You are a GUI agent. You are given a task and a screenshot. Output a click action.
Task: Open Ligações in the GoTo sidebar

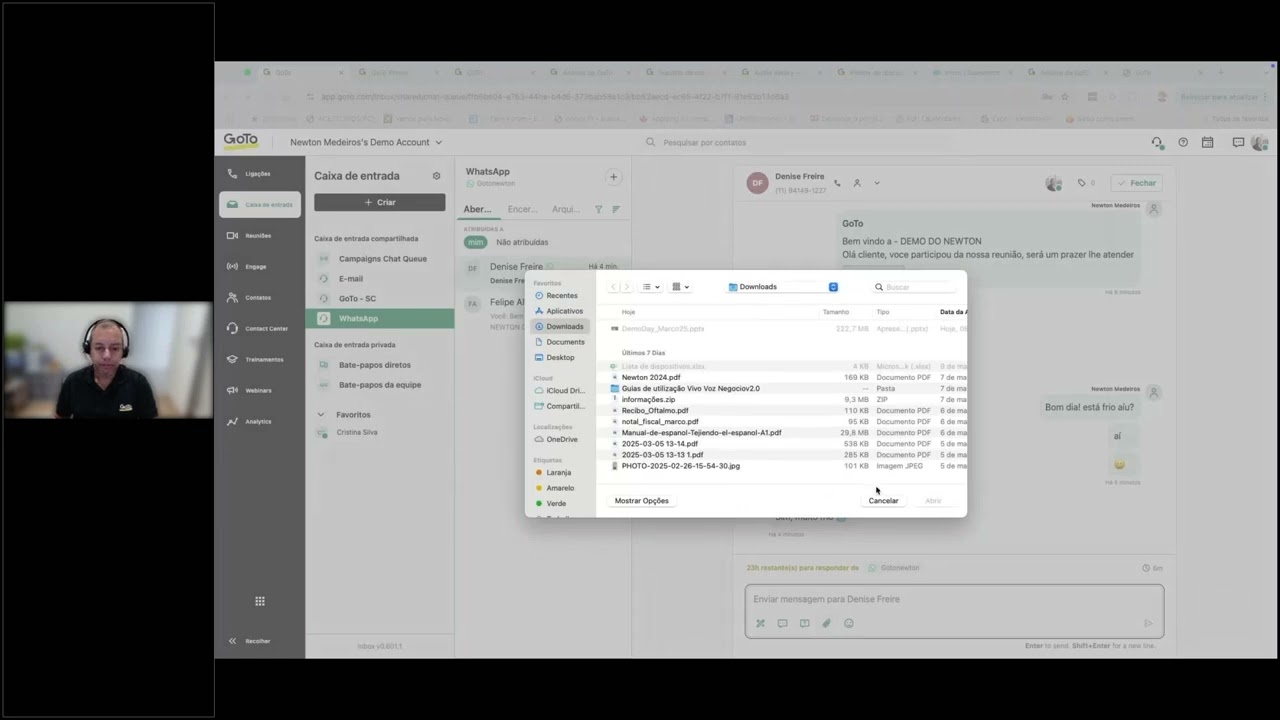point(260,174)
